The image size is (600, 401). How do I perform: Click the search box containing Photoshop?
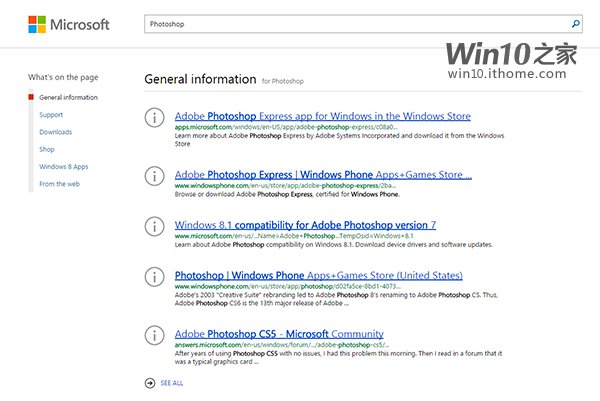(x=363, y=24)
